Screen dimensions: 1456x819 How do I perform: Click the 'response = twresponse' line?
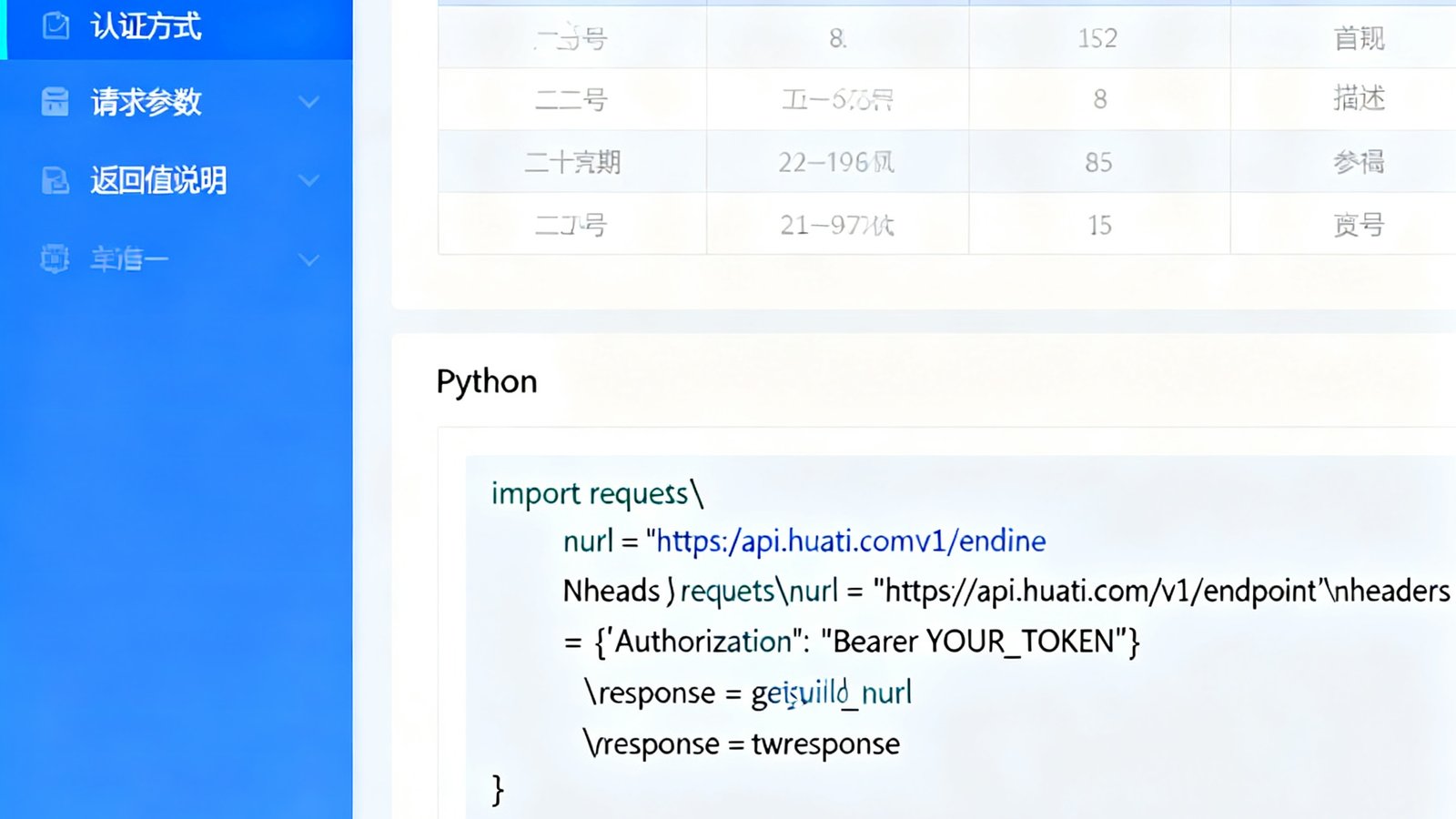(x=742, y=743)
